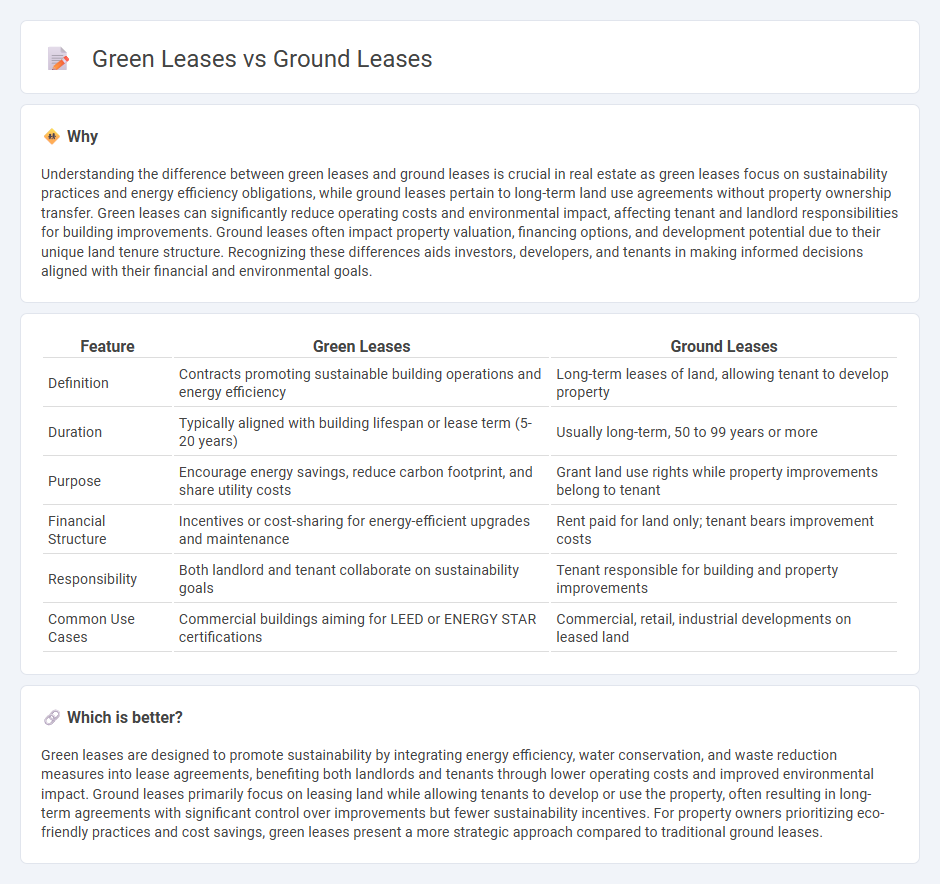Click cell 'Commercial buildings aiming for LEED'
940x884 pixels.
tap(361, 628)
